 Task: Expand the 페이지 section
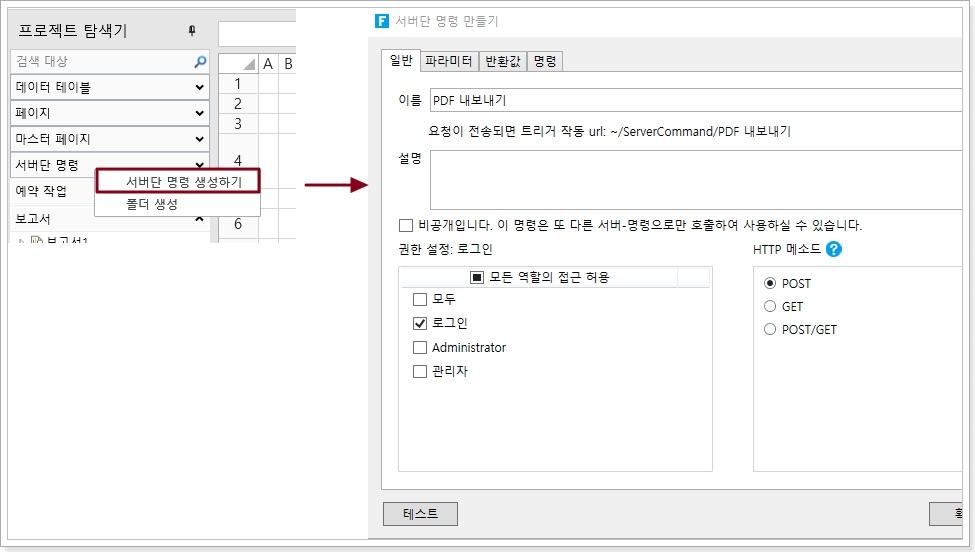tap(200, 114)
